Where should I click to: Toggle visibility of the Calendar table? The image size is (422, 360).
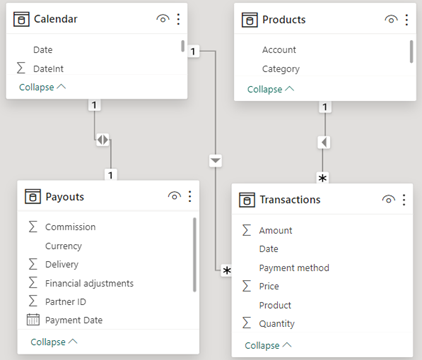(x=163, y=19)
